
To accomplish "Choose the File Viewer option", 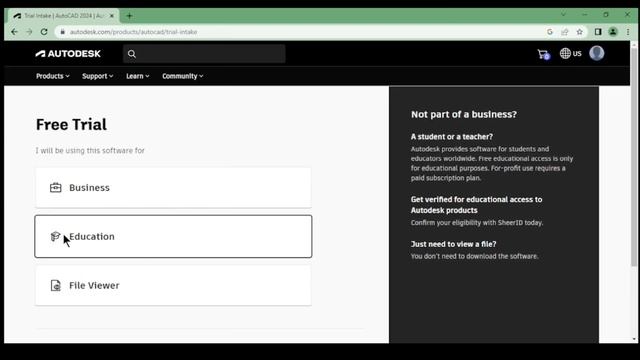I will [173, 285].
